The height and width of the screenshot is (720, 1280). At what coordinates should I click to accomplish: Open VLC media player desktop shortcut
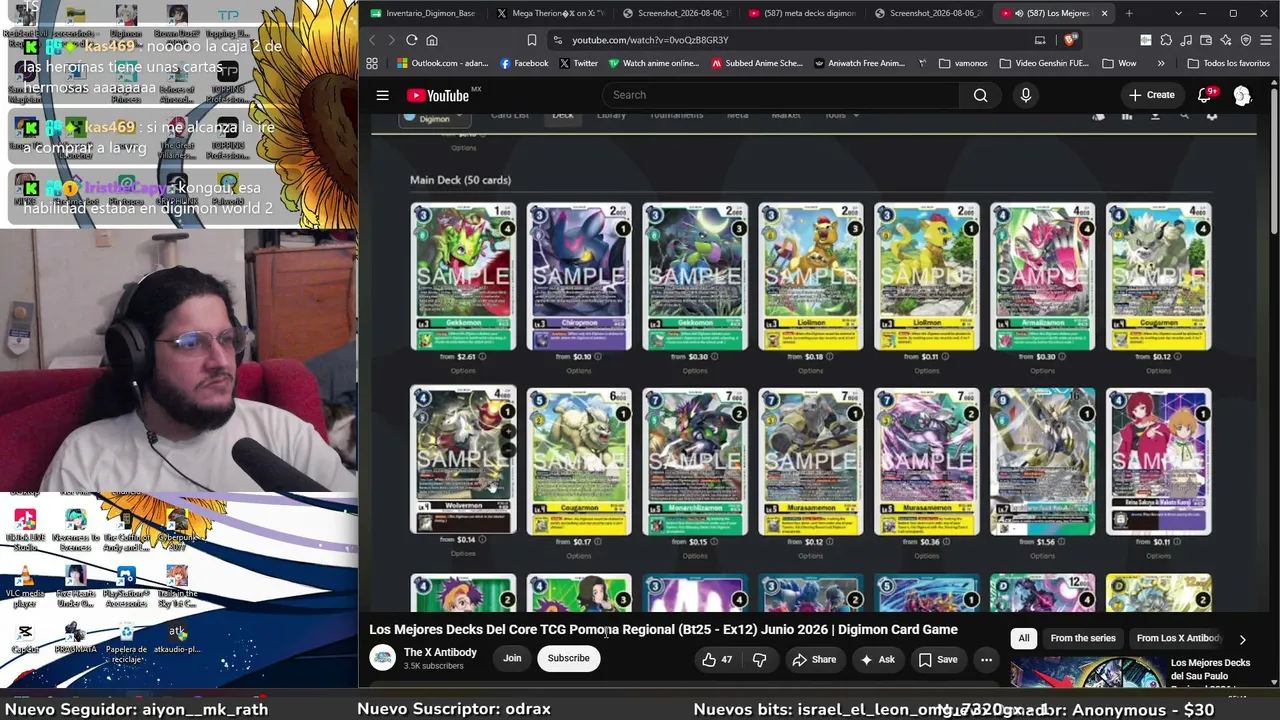coord(25,587)
